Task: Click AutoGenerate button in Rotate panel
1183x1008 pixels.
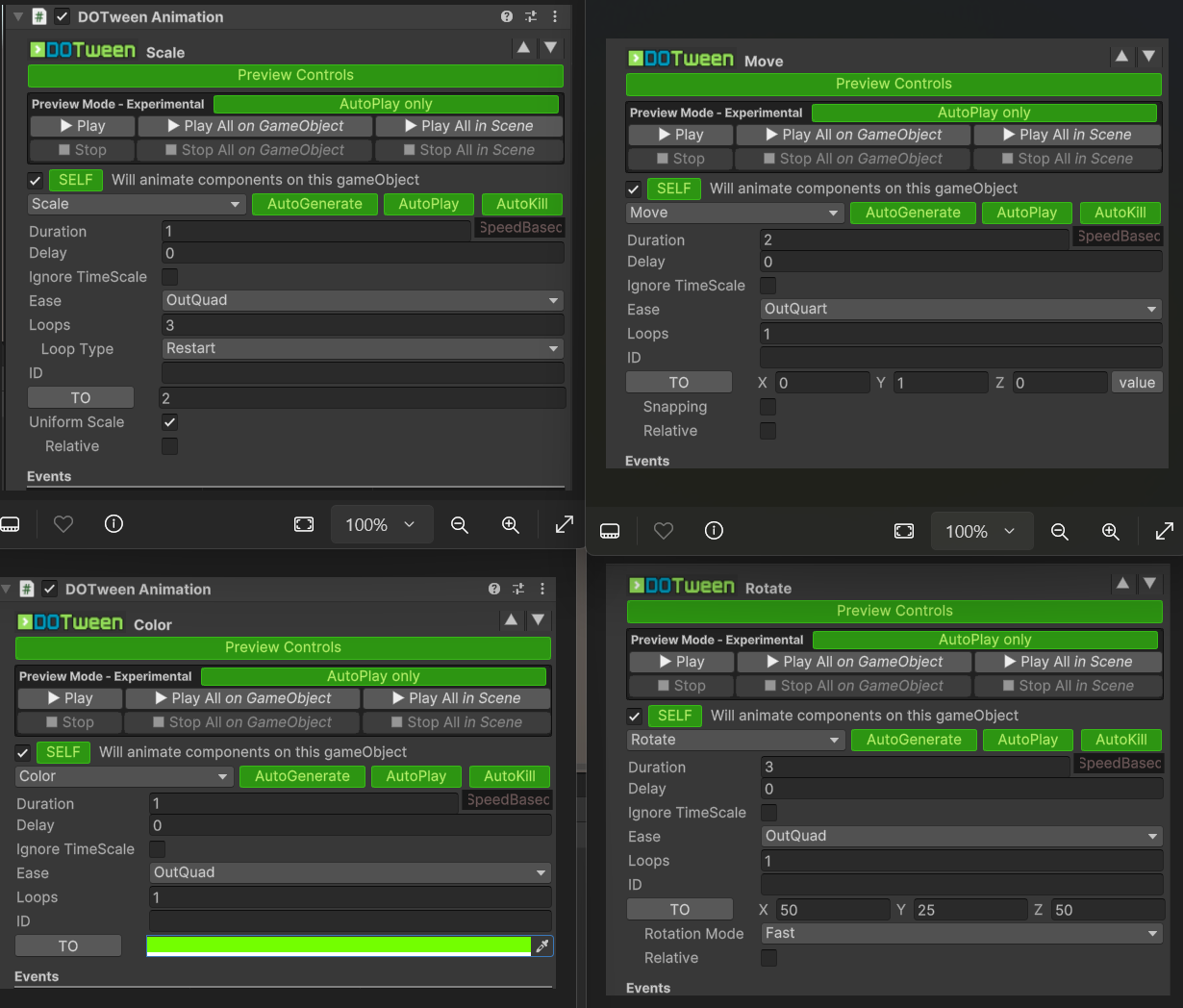Action: tap(914, 740)
